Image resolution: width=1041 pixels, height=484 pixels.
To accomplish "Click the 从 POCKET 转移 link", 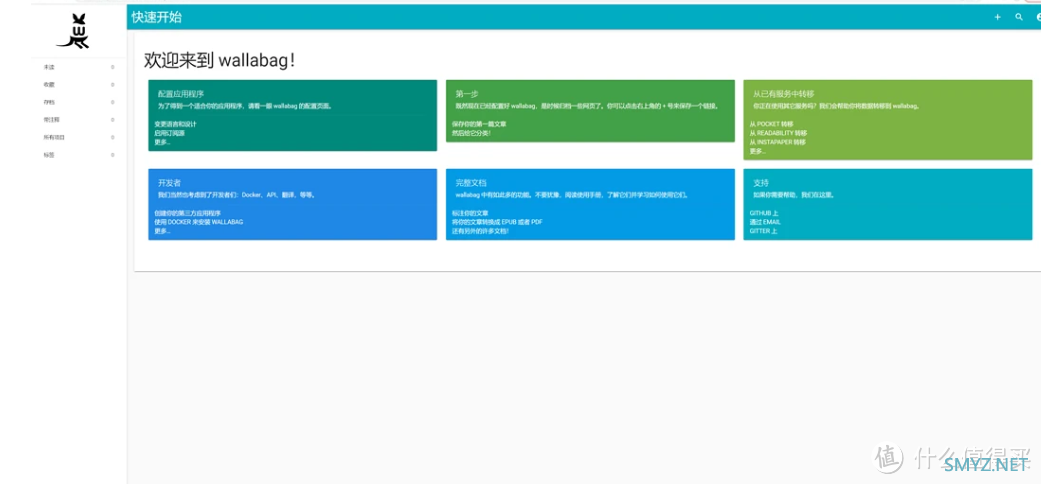I will coord(771,124).
